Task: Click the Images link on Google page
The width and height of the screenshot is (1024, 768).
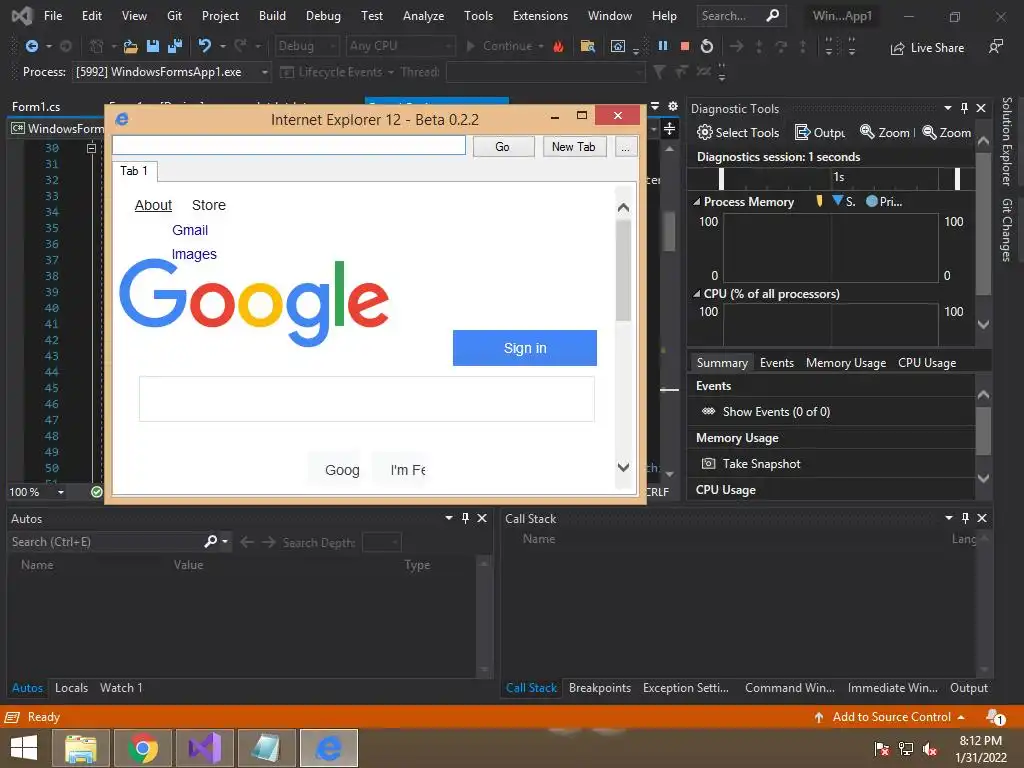Action: coord(194,254)
